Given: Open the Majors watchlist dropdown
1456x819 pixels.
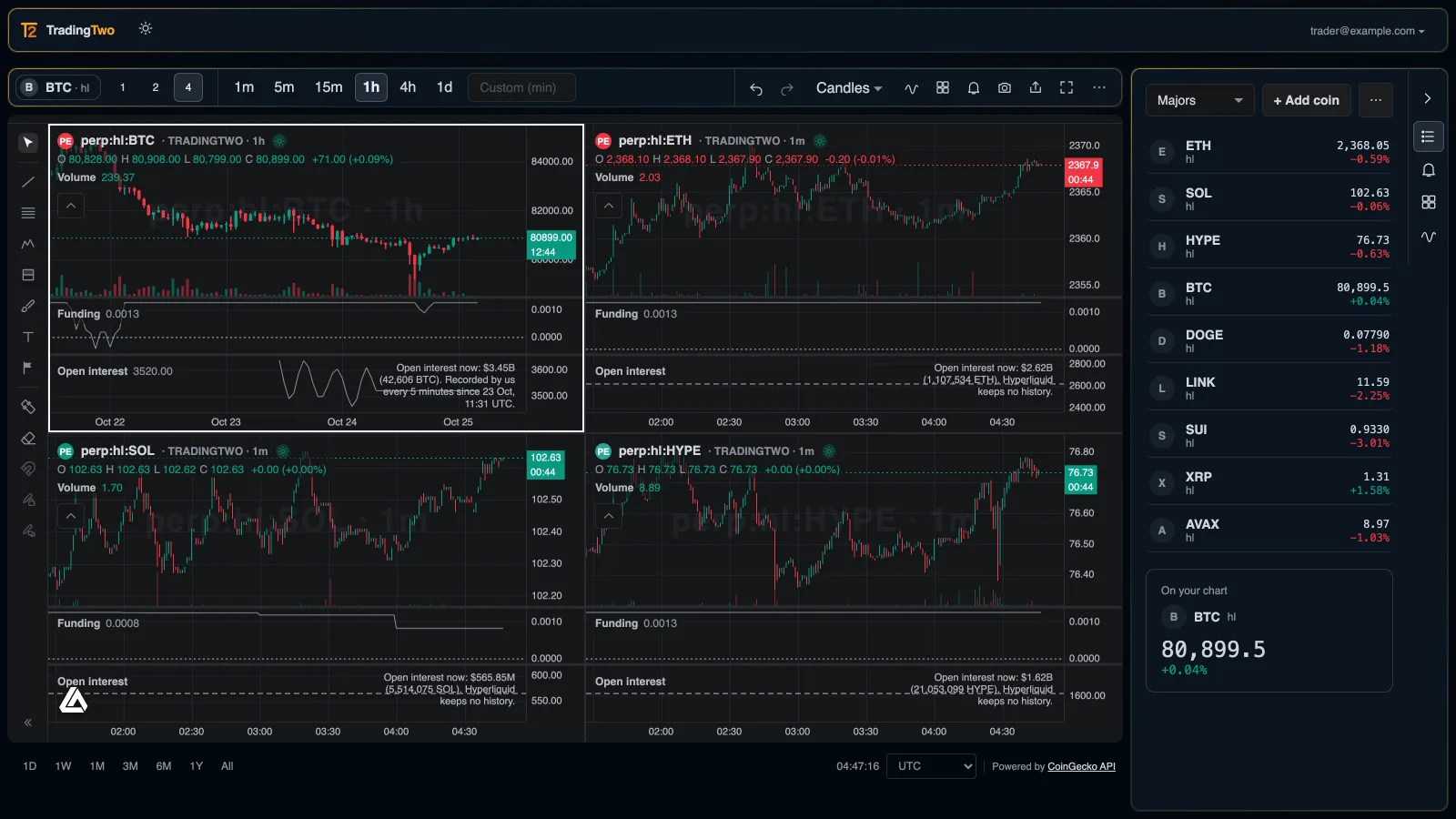Looking at the screenshot, I should click(x=1199, y=100).
